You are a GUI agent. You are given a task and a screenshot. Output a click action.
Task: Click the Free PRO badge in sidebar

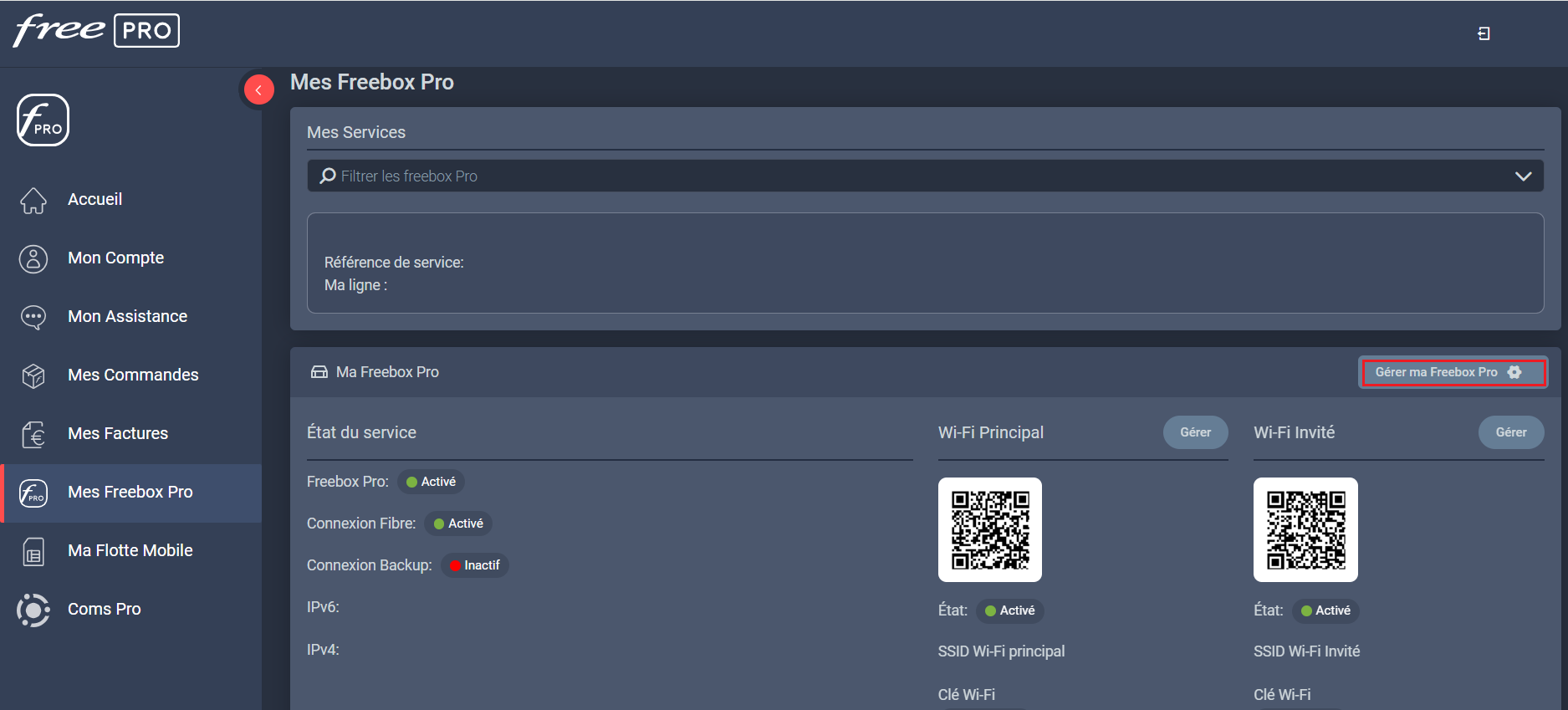[43, 120]
